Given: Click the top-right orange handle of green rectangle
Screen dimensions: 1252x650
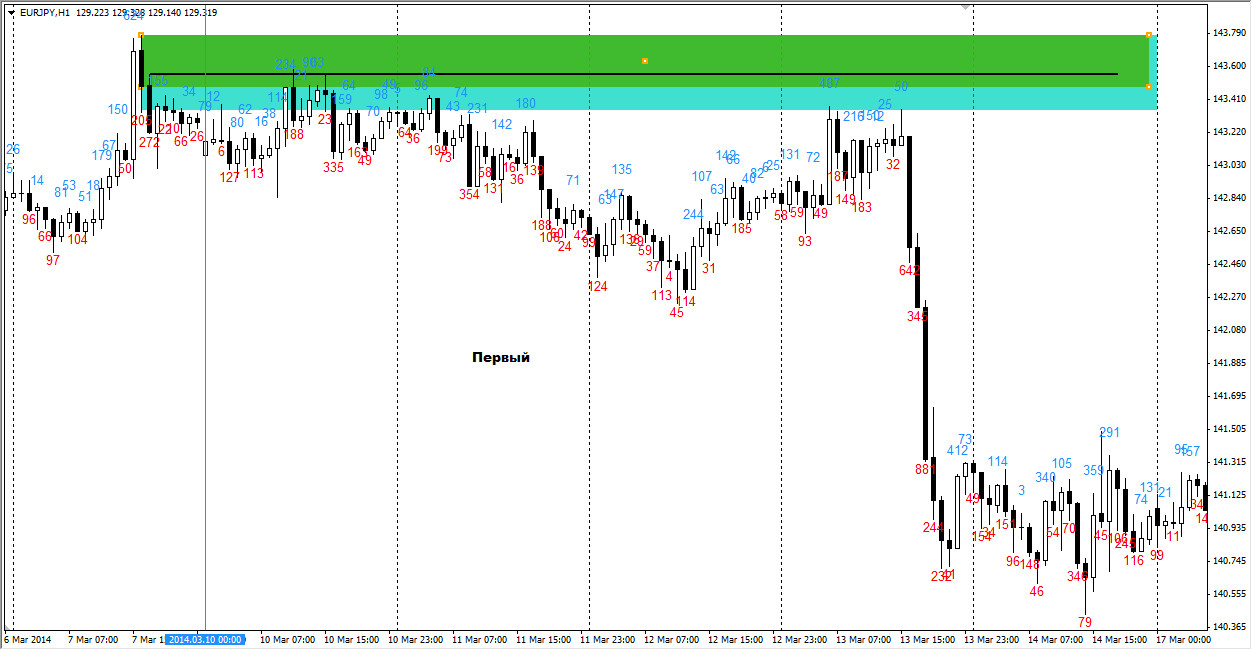Looking at the screenshot, I should coord(1148,35).
